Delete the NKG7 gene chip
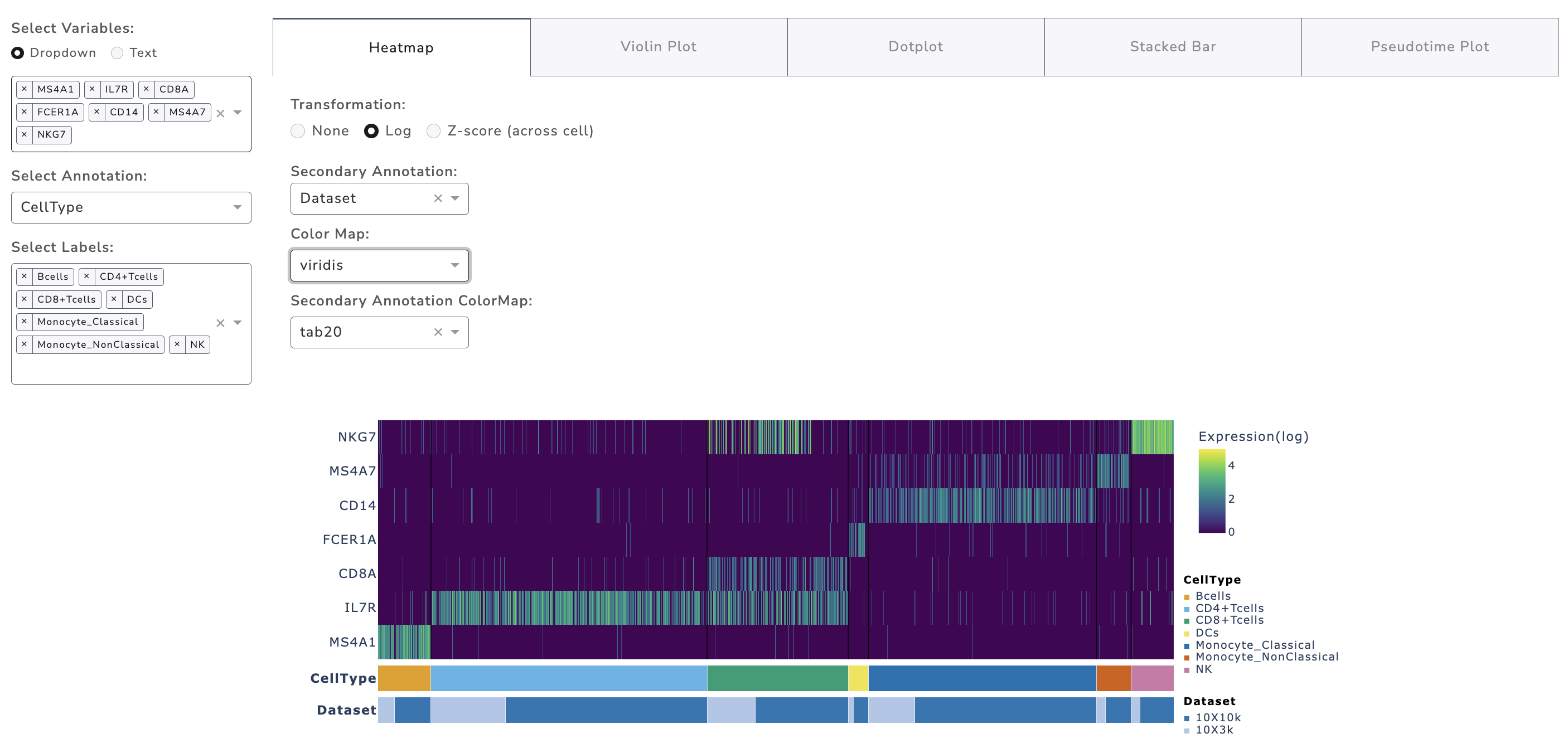 25,134
